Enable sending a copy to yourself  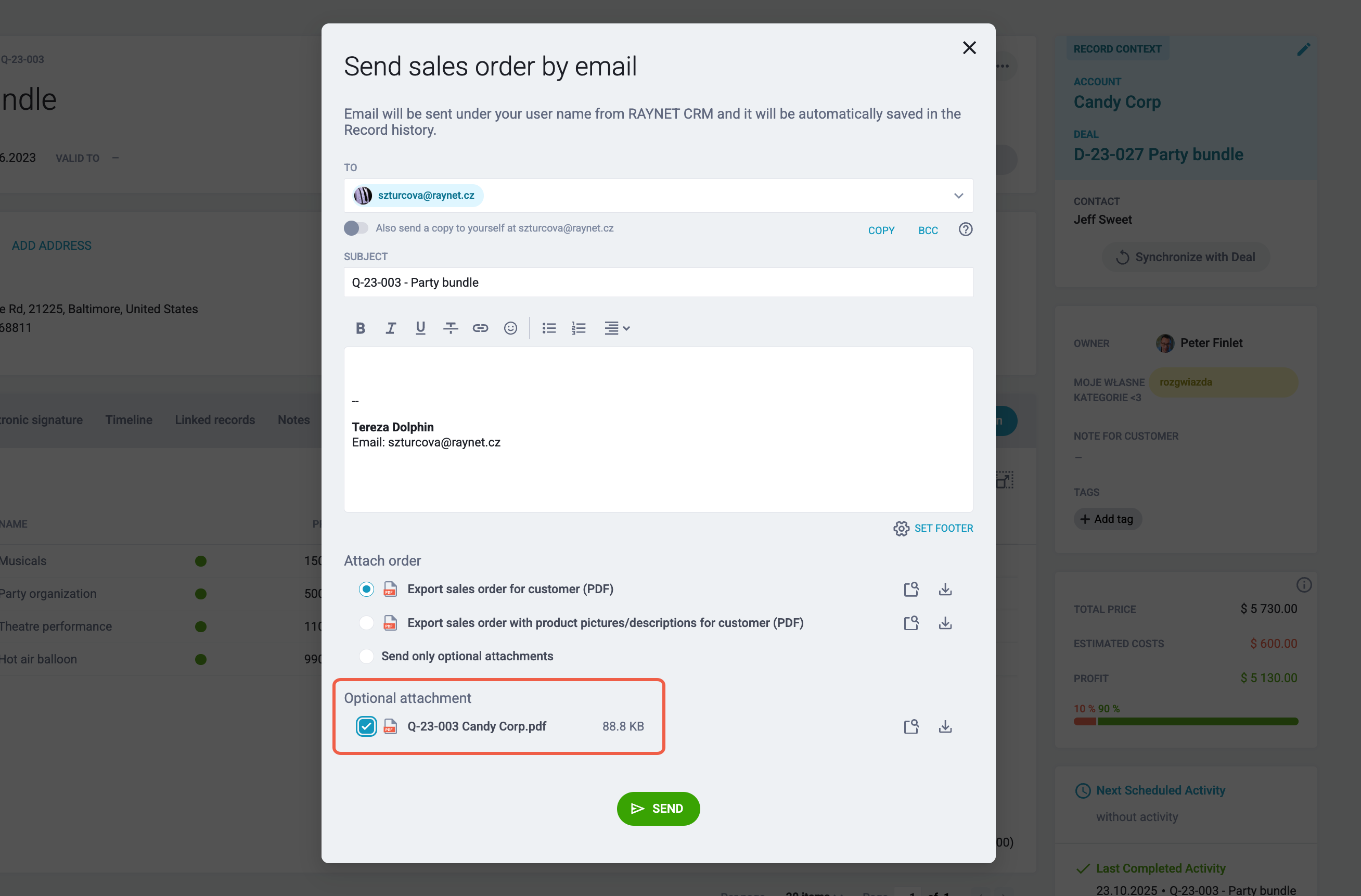click(356, 228)
